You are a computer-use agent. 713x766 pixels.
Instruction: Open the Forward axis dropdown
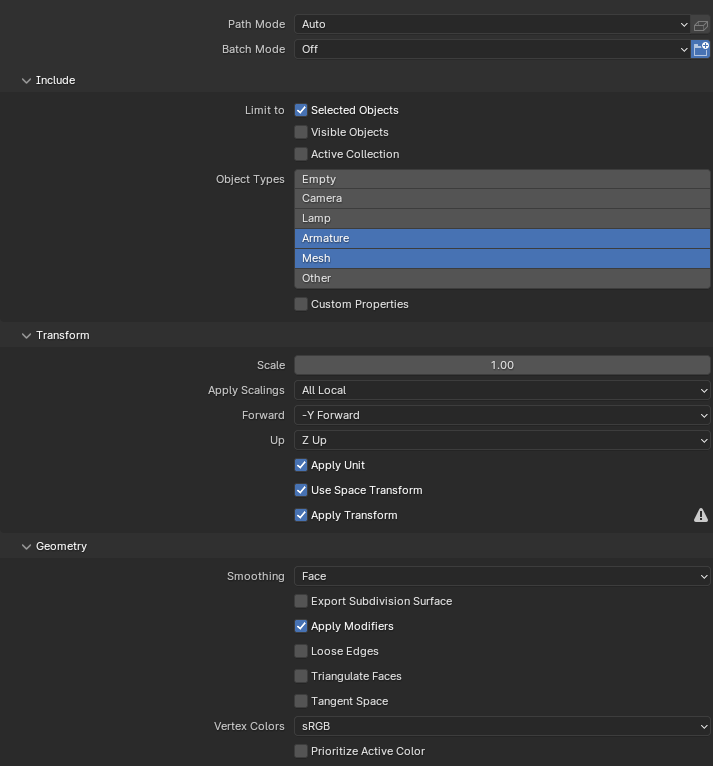point(502,415)
